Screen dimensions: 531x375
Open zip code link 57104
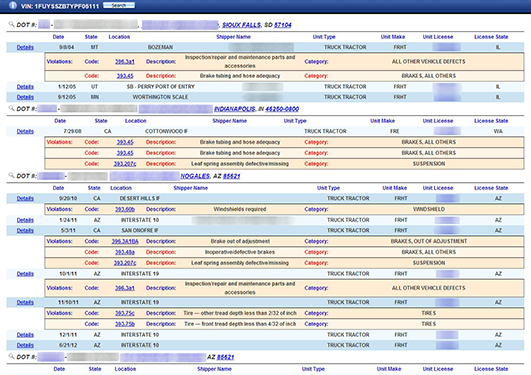click(282, 25)
